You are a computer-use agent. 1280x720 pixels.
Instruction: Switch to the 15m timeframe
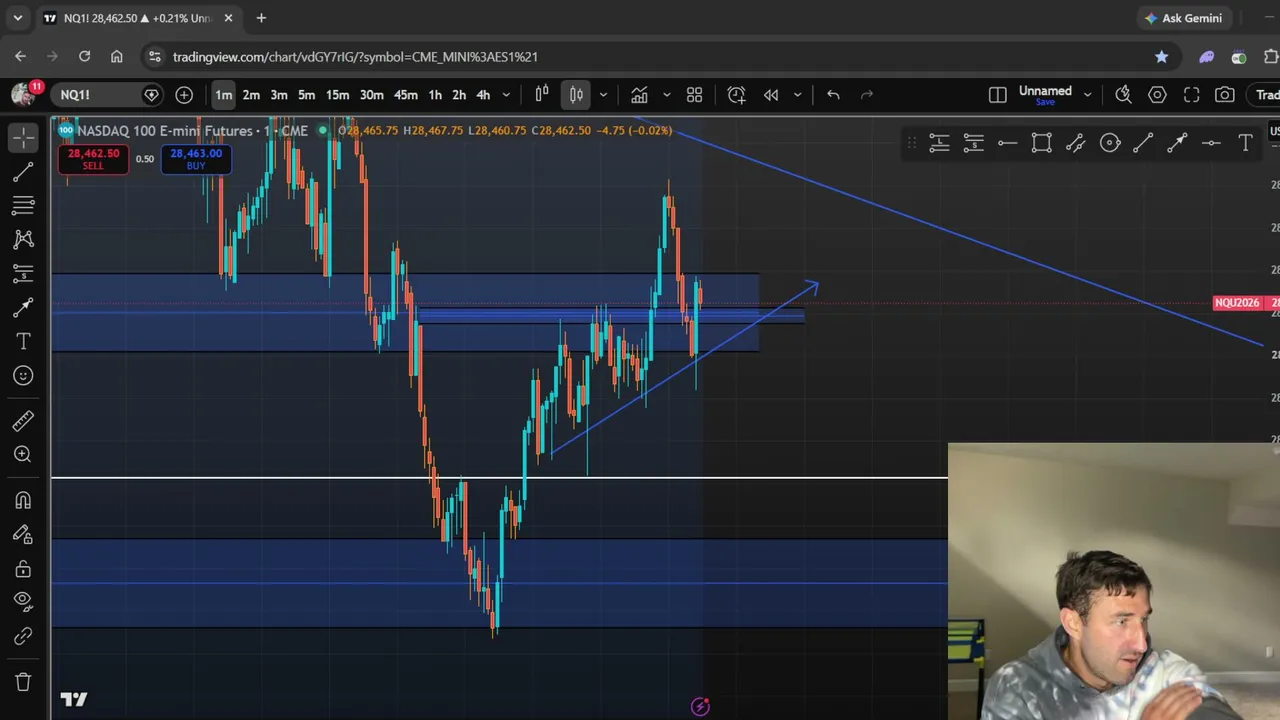[337, 95]
